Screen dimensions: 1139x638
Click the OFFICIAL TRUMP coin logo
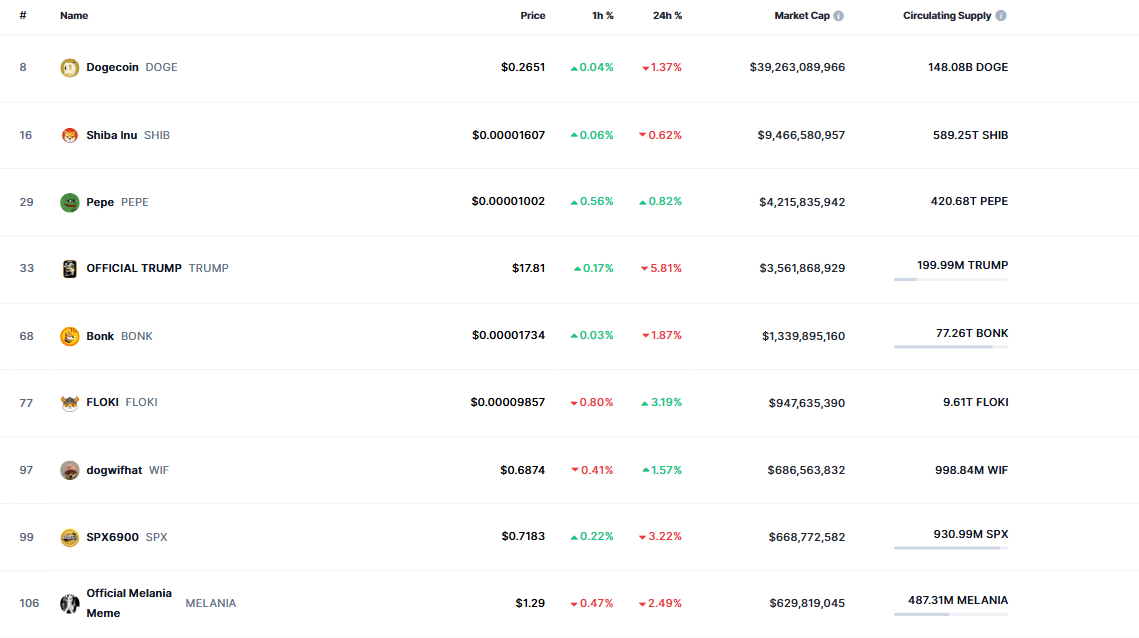(x=70, y=269)
